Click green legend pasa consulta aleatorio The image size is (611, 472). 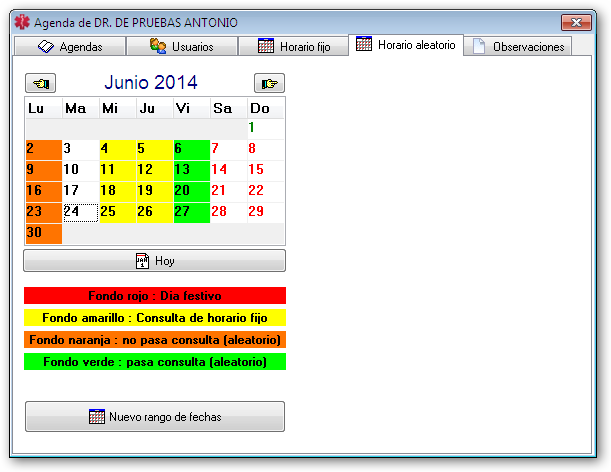[x=155, y=362]
